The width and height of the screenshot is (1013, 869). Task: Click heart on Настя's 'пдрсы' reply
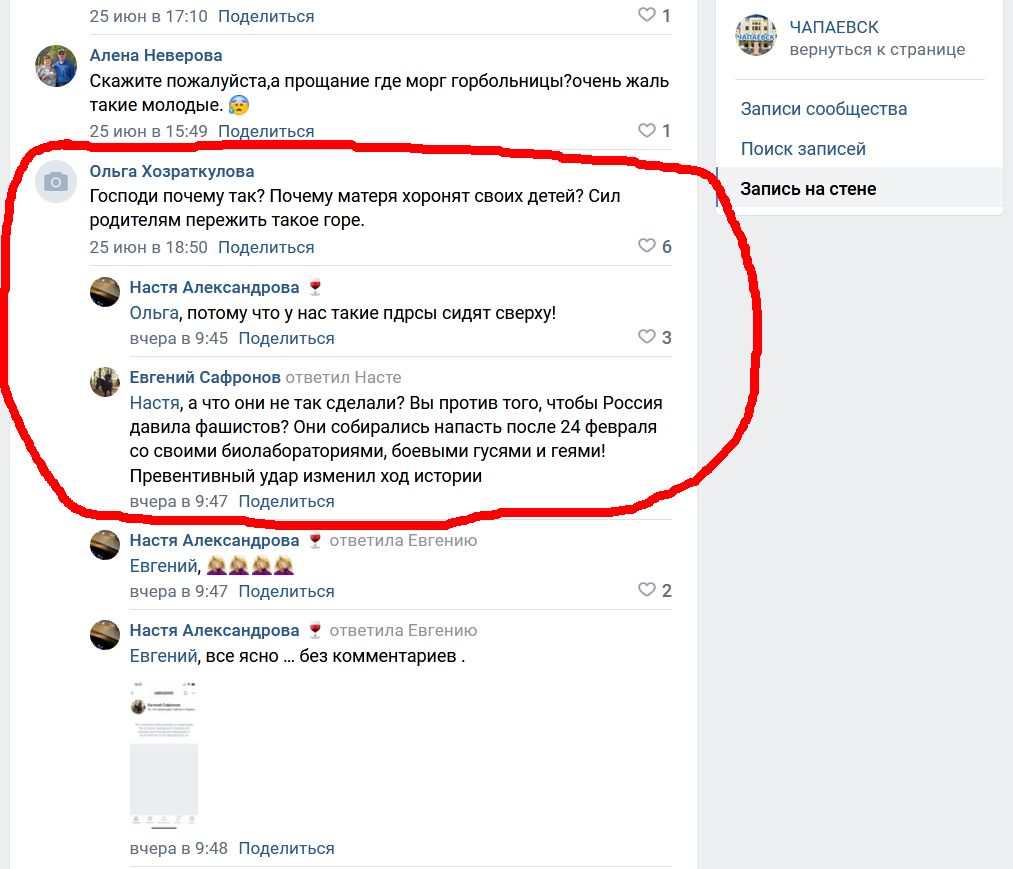647,337
